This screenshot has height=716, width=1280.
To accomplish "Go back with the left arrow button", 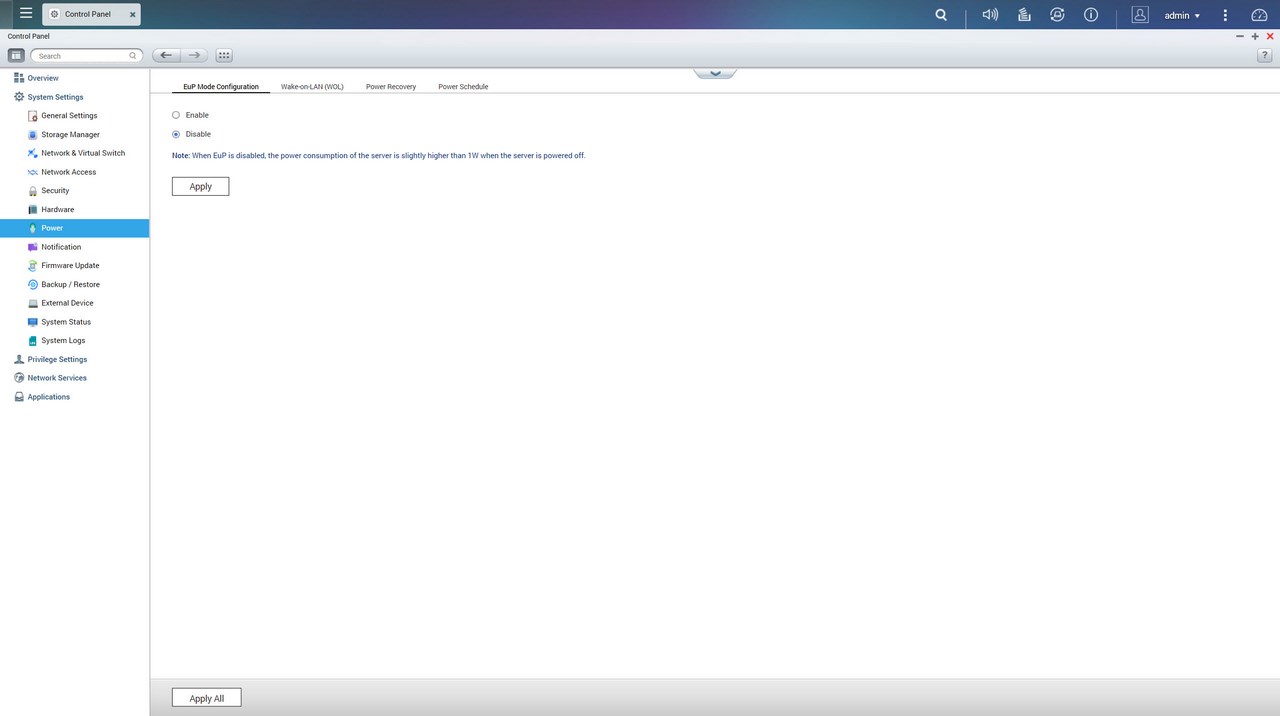I will (166, 56).
